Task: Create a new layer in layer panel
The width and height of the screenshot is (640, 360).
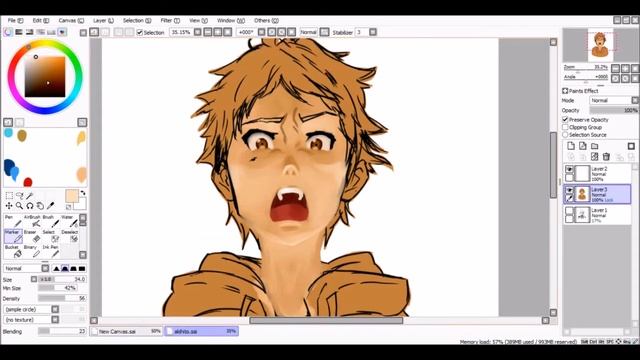Action: [571, 146]
